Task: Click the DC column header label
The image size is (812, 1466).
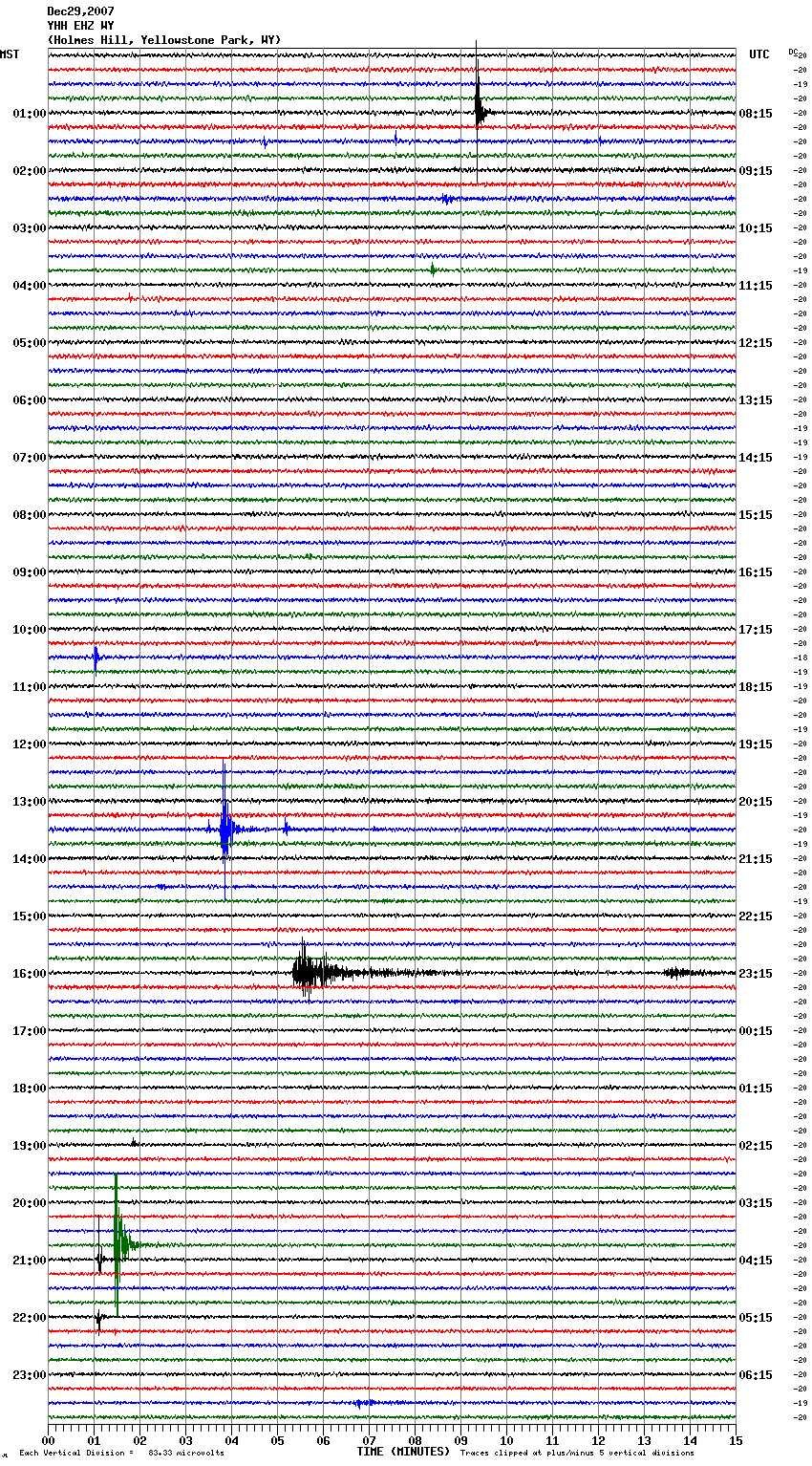Action: pos(794,52)
